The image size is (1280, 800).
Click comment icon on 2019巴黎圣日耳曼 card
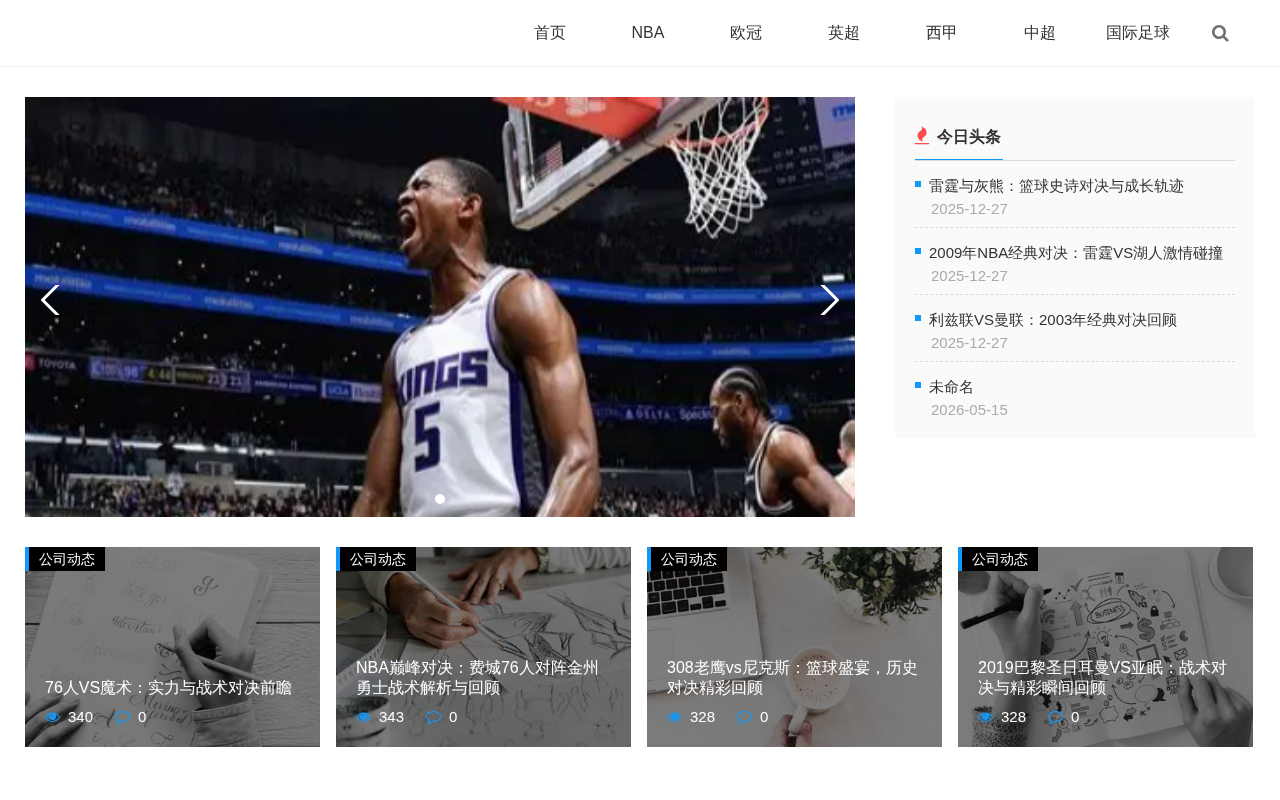coord(1055,717)
